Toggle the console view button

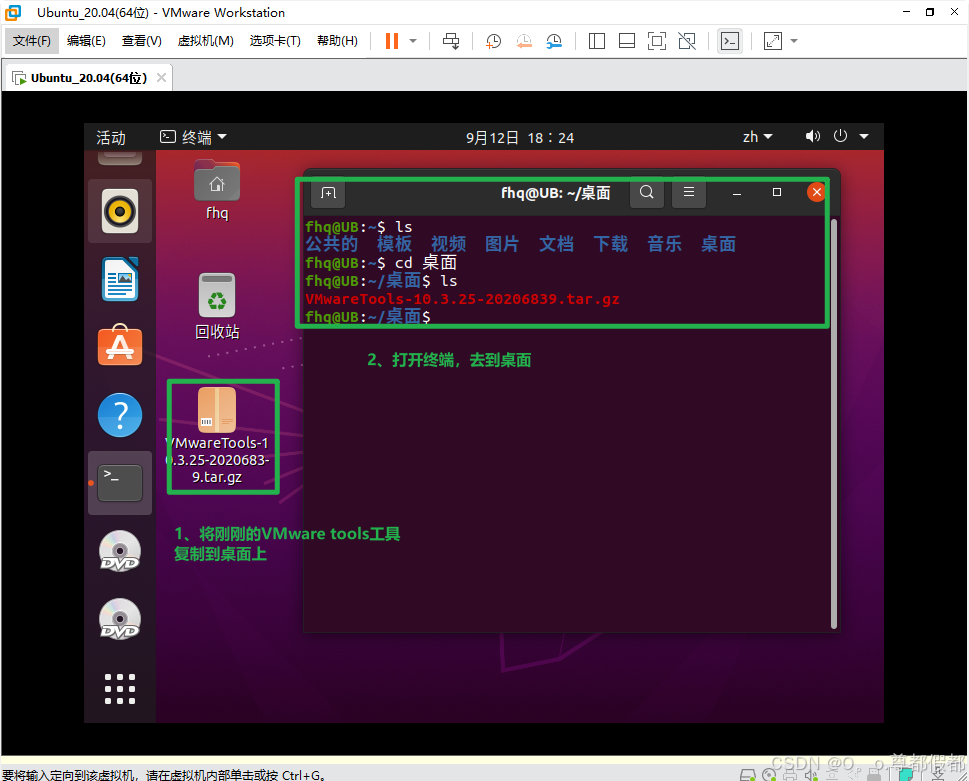tap(730, 41)
